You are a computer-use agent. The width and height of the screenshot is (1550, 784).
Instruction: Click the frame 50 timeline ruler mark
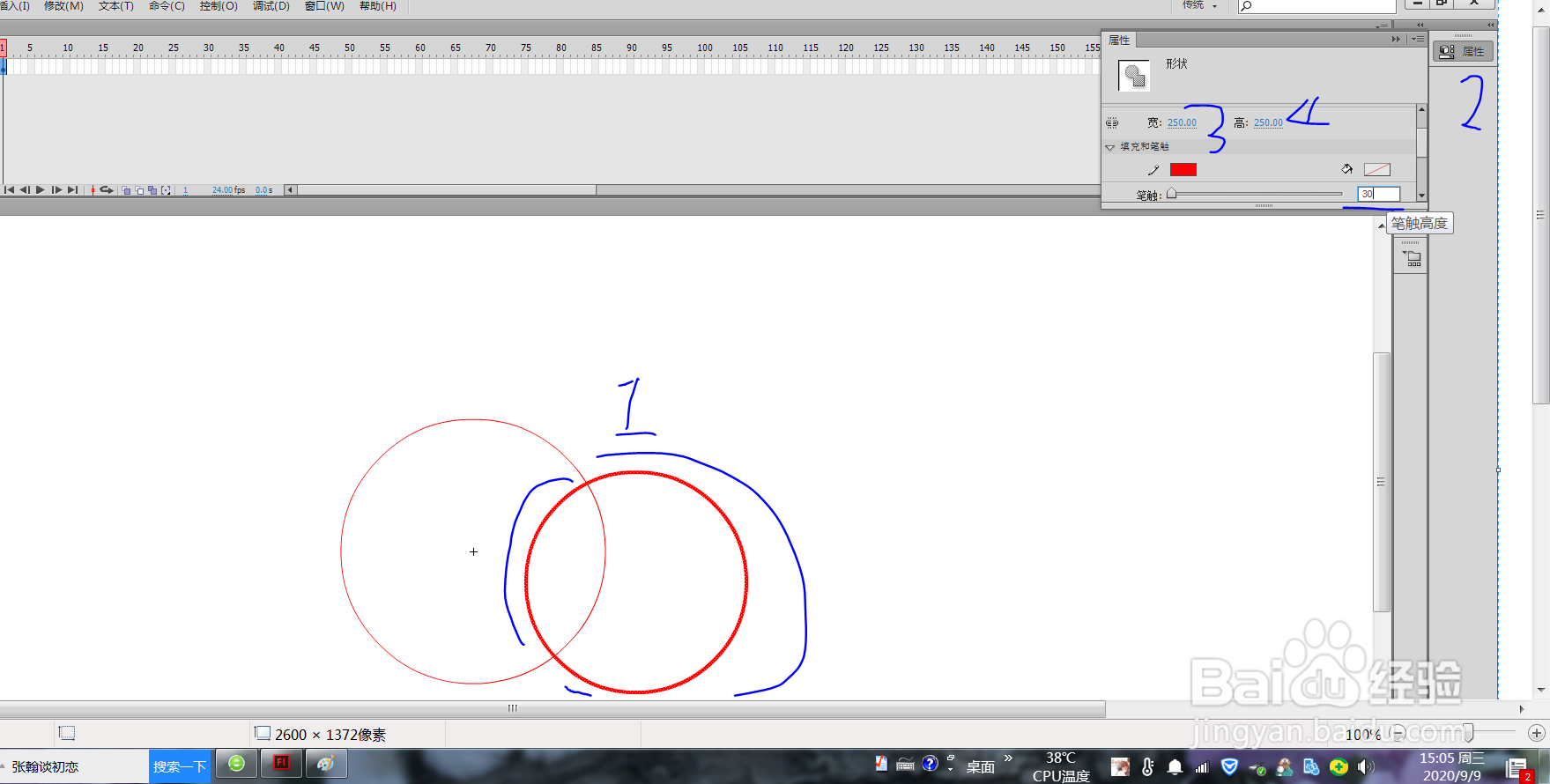pos(350,48)
